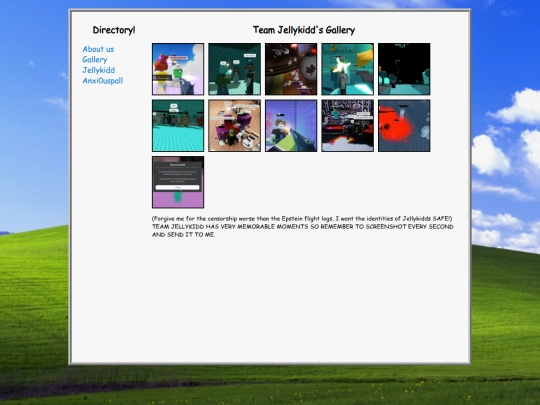Open the mostly black night scene thumbnail
This screenshot has width=540, height=405.
pyautogui.click(x=404, y=69)
